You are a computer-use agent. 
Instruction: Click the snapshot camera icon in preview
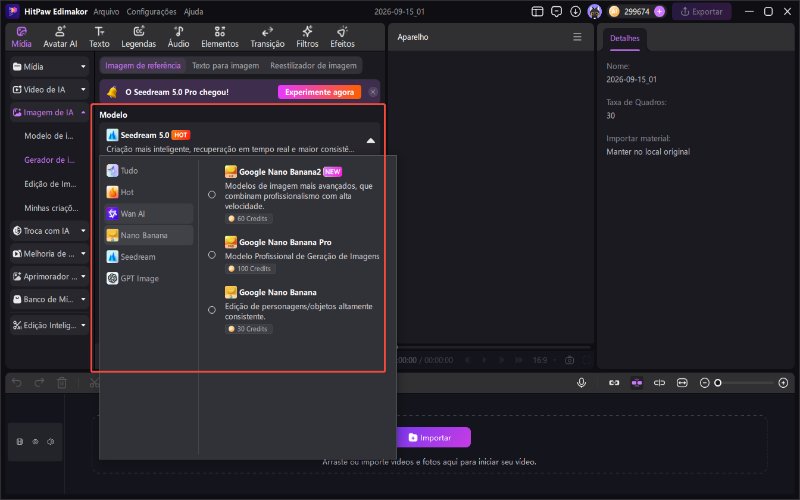(569, 360)
